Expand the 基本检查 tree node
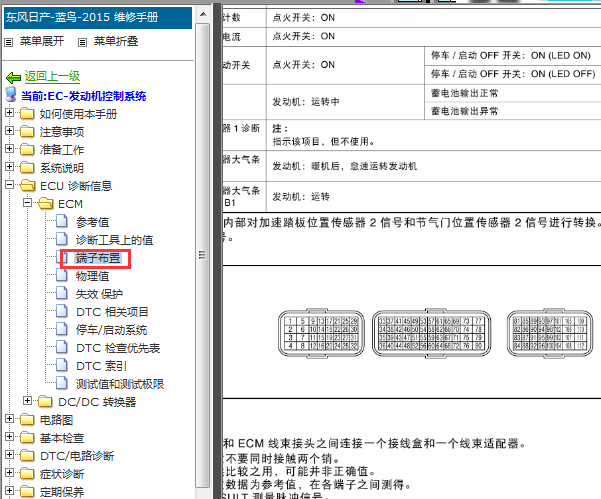This screenshot has height=499, width=601. coord(10,437)
